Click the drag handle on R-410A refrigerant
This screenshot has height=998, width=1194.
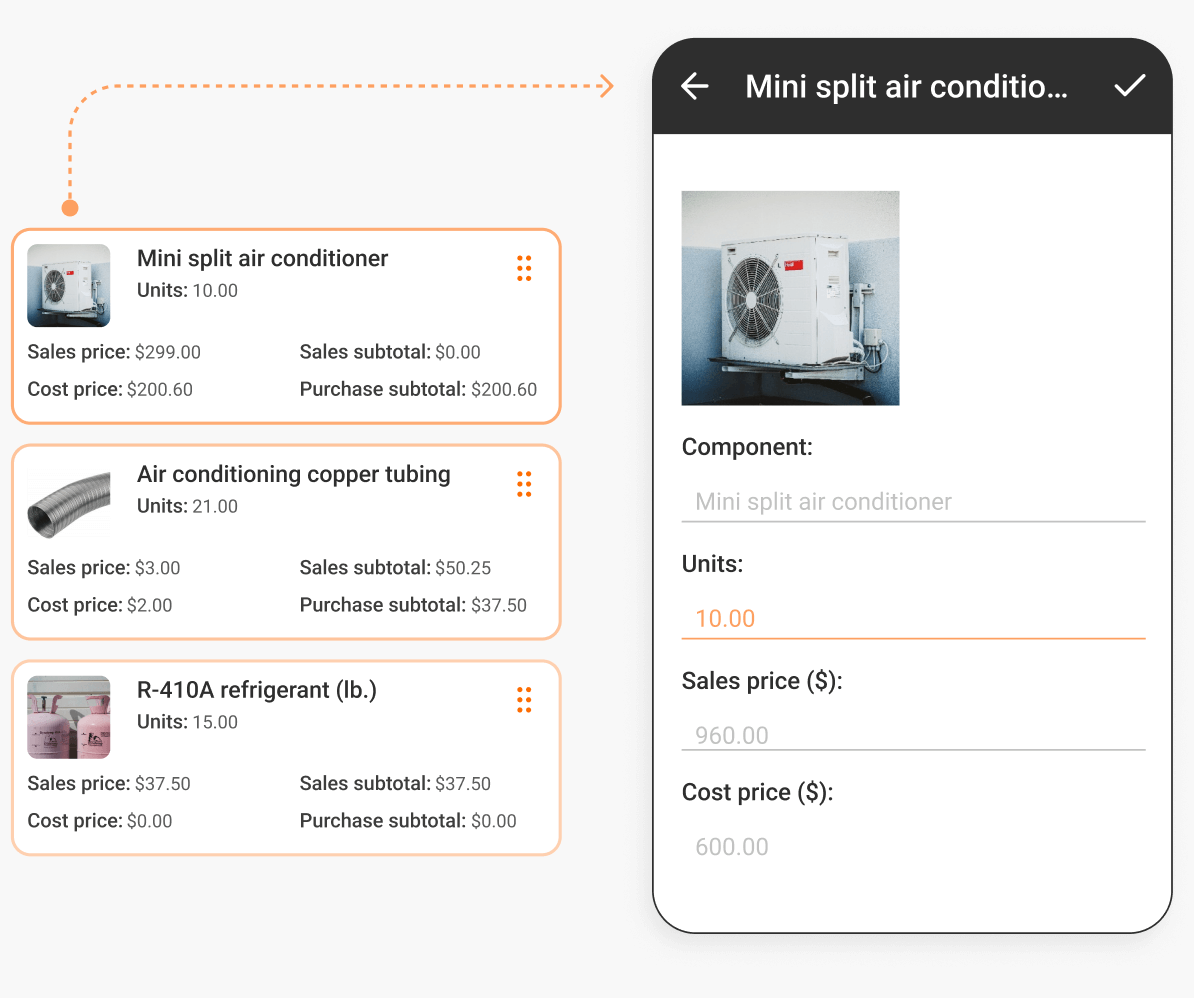524,700
